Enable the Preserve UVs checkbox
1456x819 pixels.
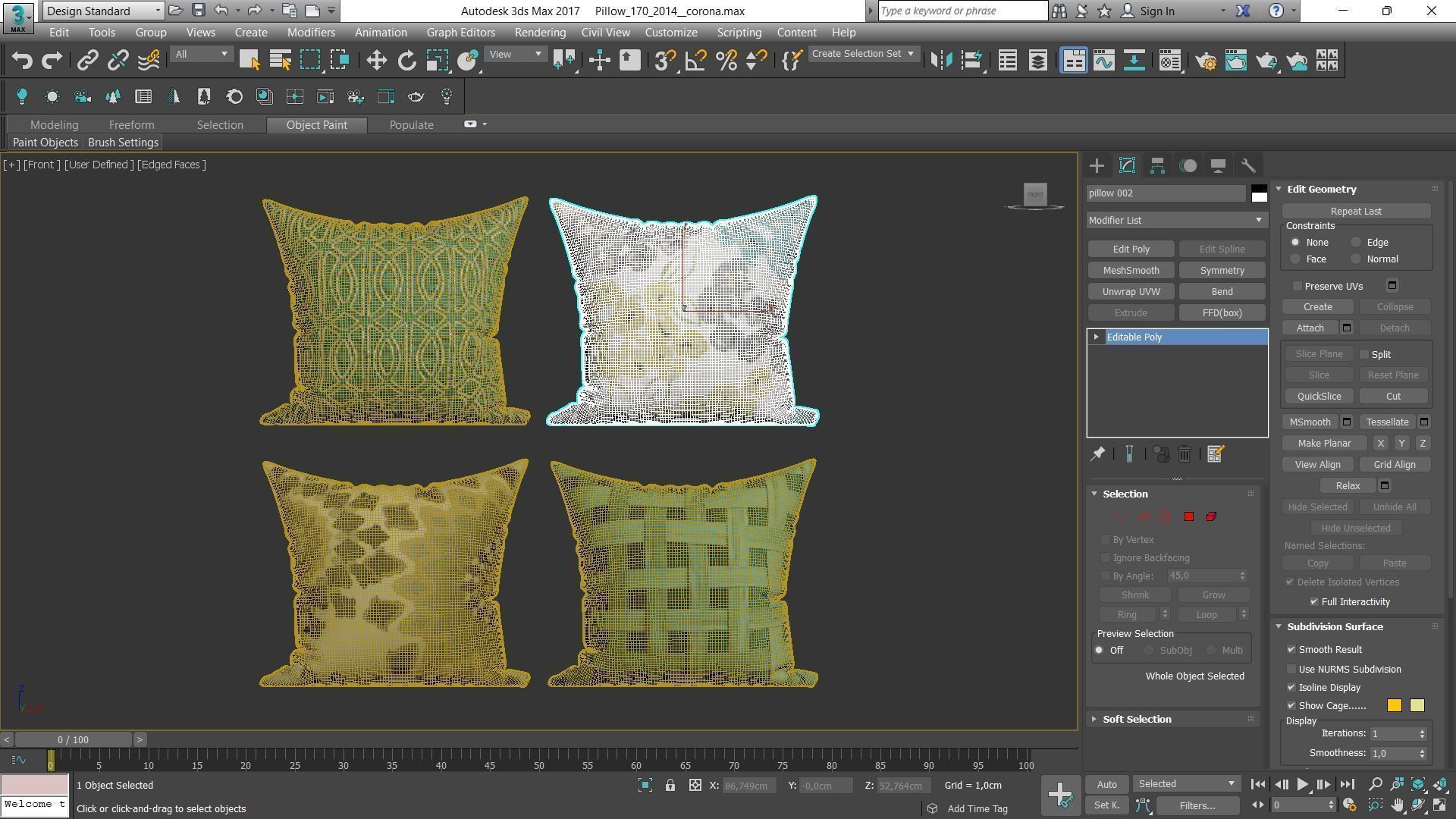click(1298, 286)
